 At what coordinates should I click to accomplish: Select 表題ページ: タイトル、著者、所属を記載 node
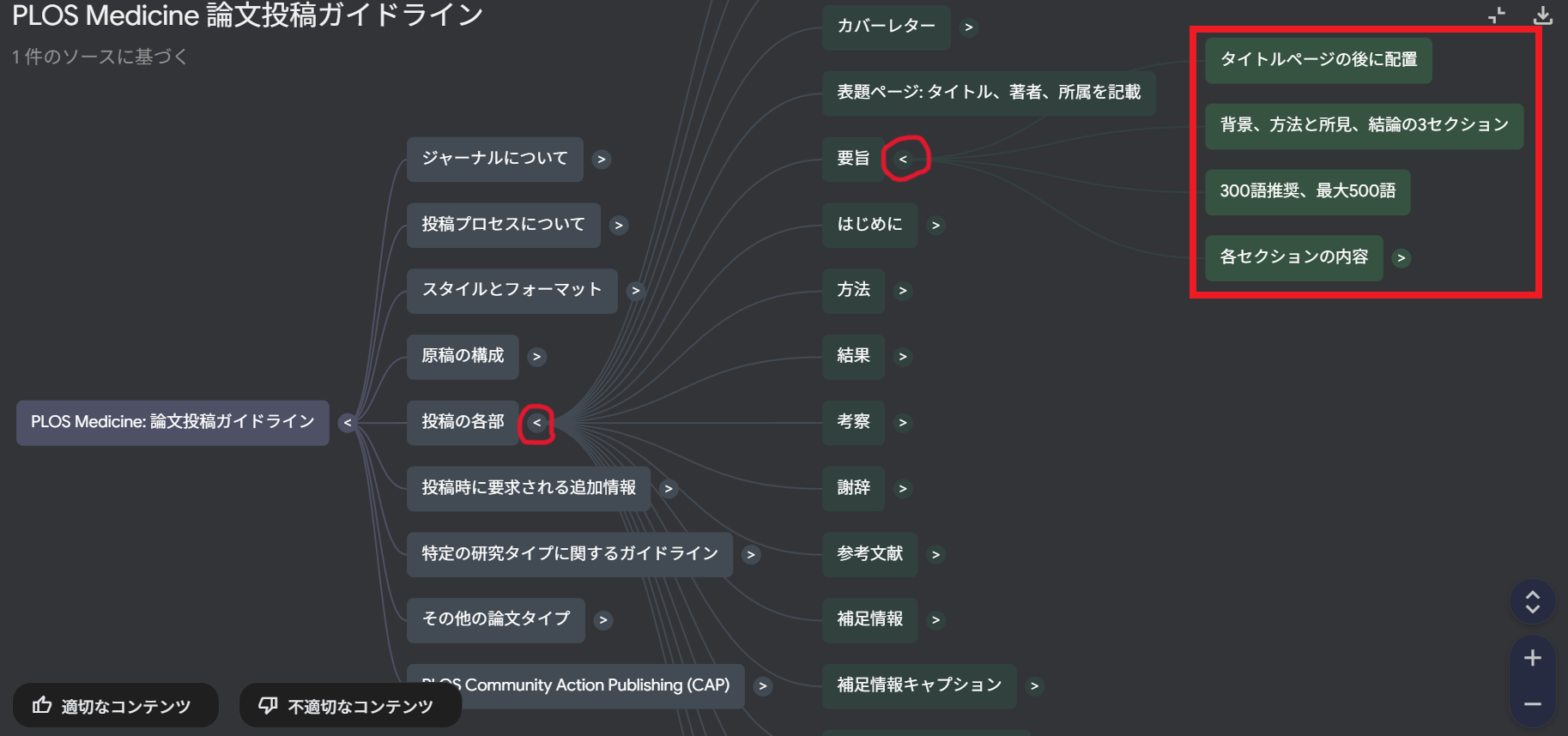[989, 93]
